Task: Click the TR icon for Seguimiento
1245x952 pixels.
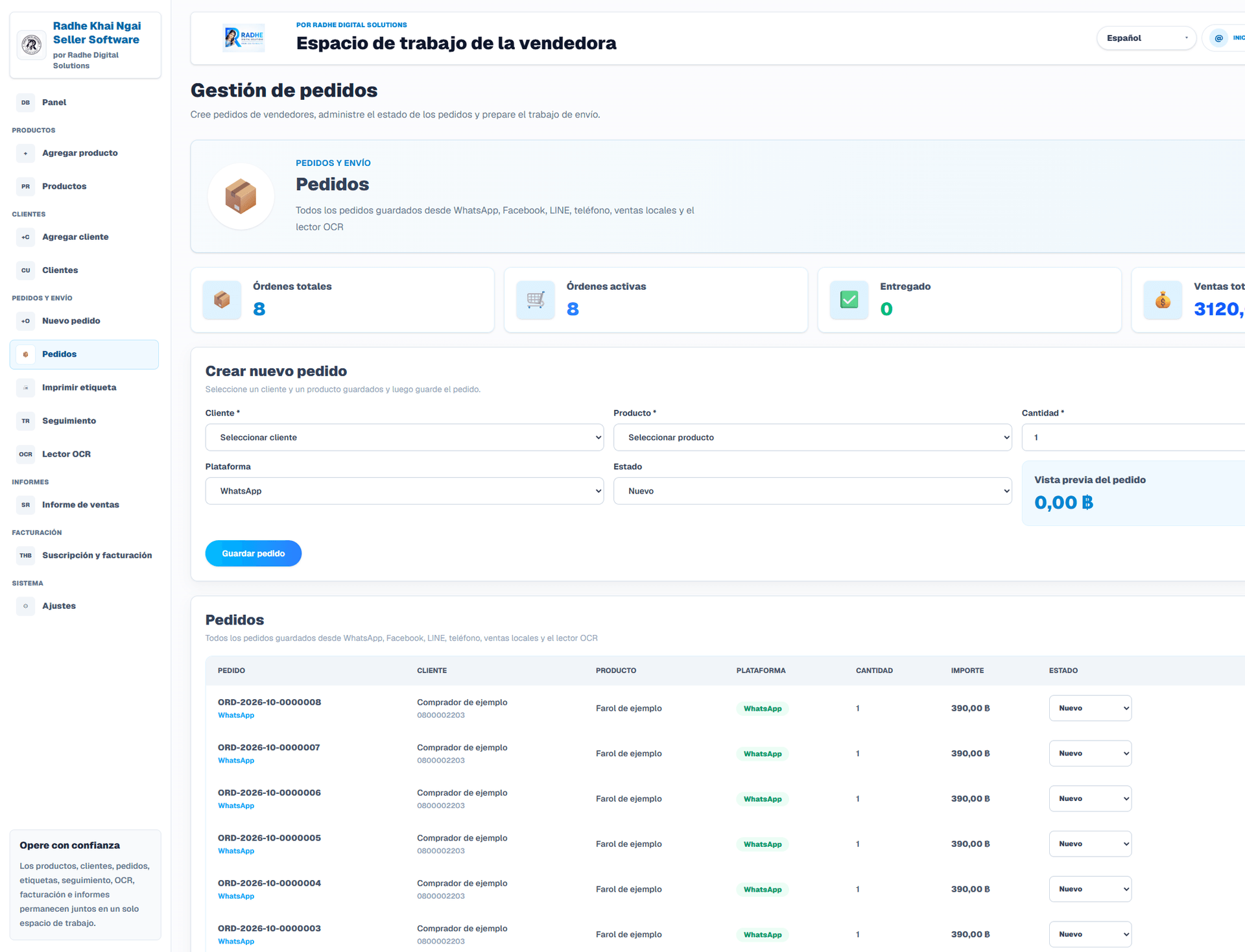Action: (25, 420)
